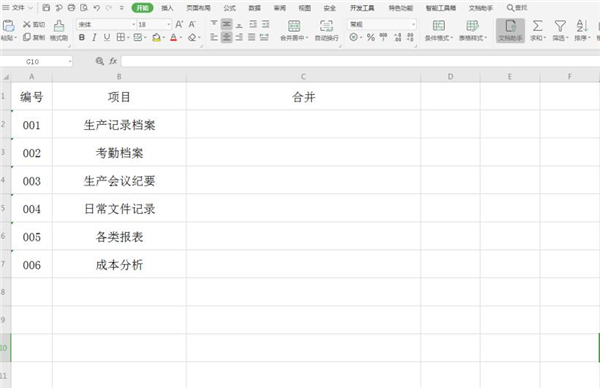The image size is (600, 388).
Task: Switch to the 公式 tab
Action: 230,8
